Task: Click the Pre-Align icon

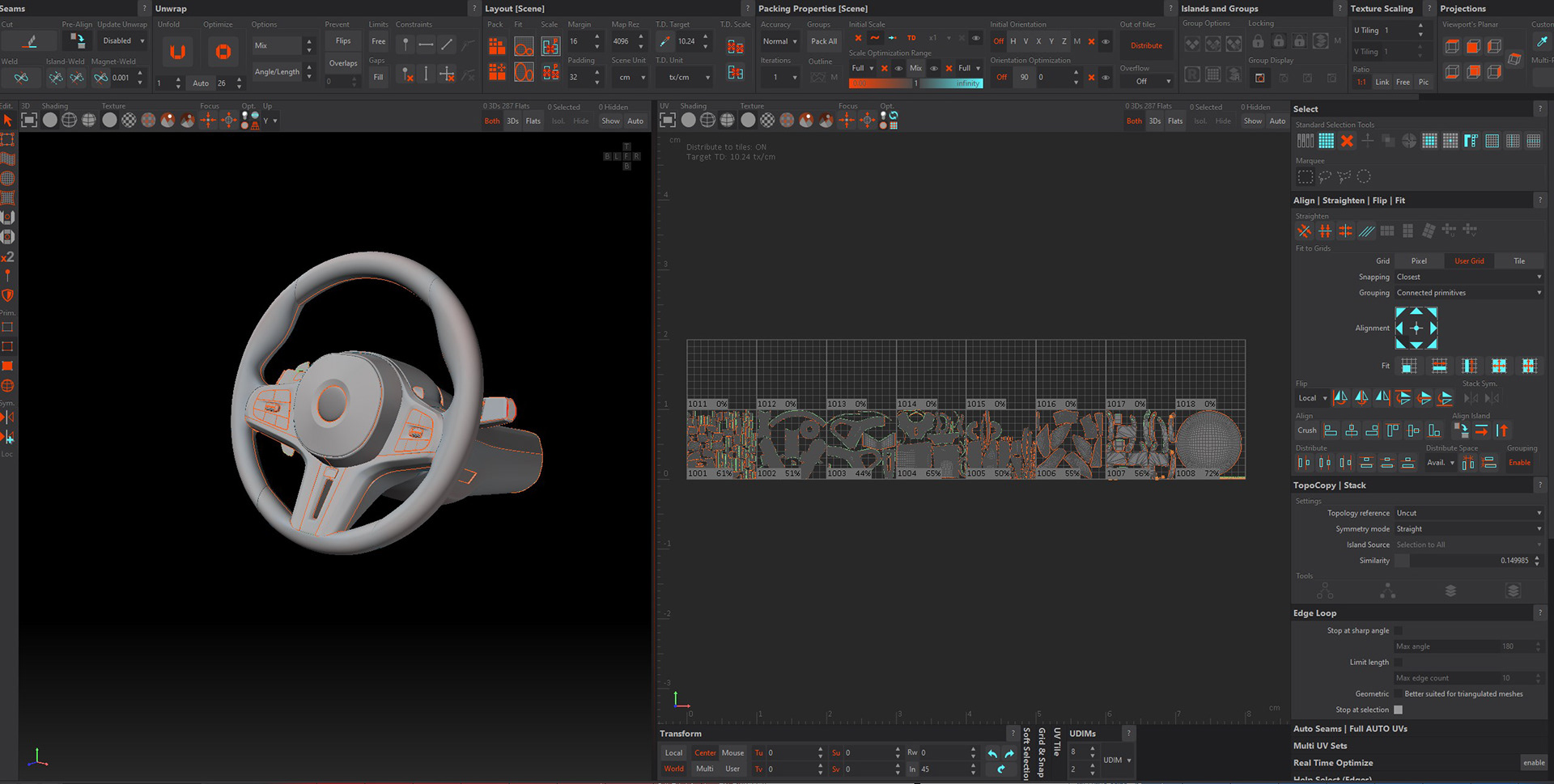Action: tap(77, 41)
